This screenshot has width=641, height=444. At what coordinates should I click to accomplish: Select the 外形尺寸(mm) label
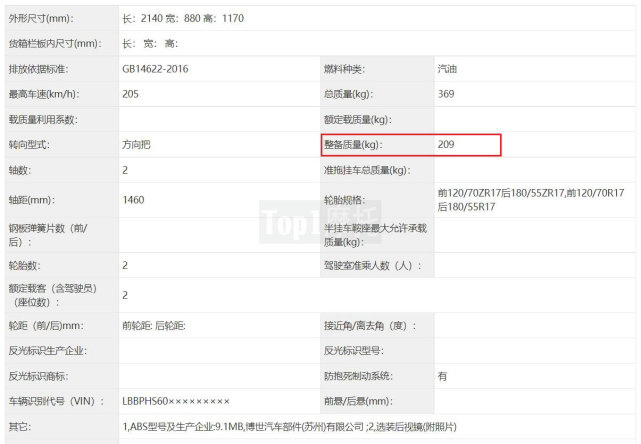click(x=41, y=18)
